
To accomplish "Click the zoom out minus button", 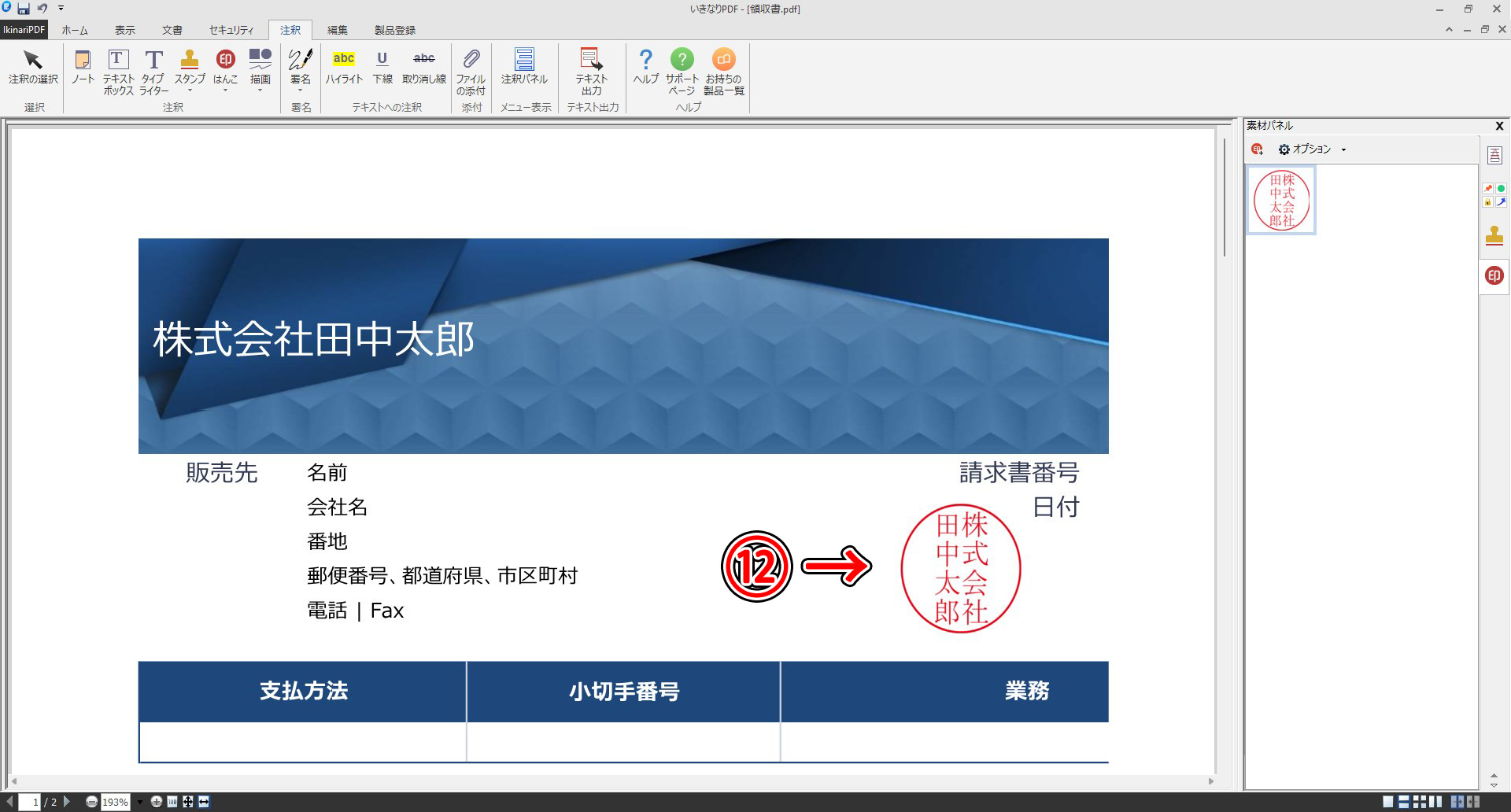I will (x=92, y=802).
